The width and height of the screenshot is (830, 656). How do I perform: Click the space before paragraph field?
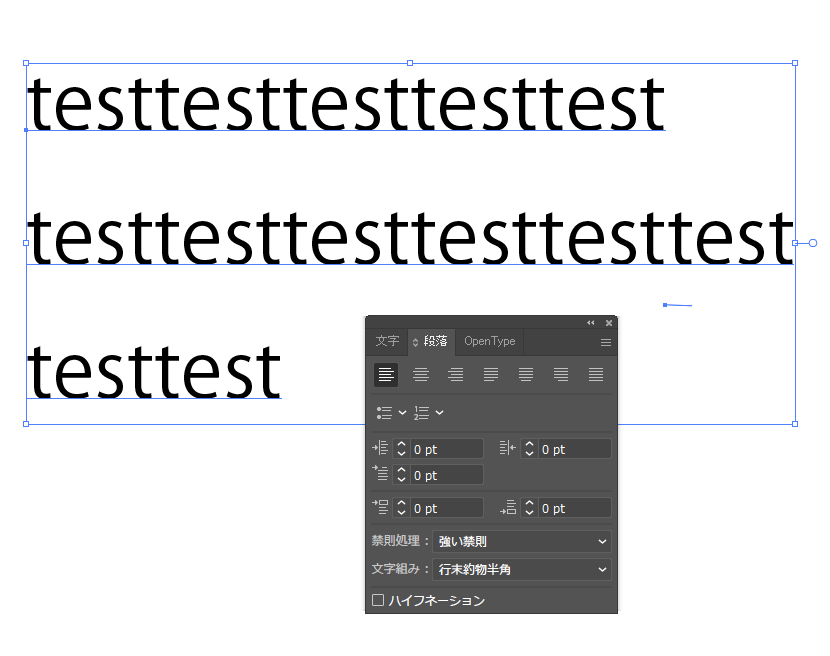447,509
